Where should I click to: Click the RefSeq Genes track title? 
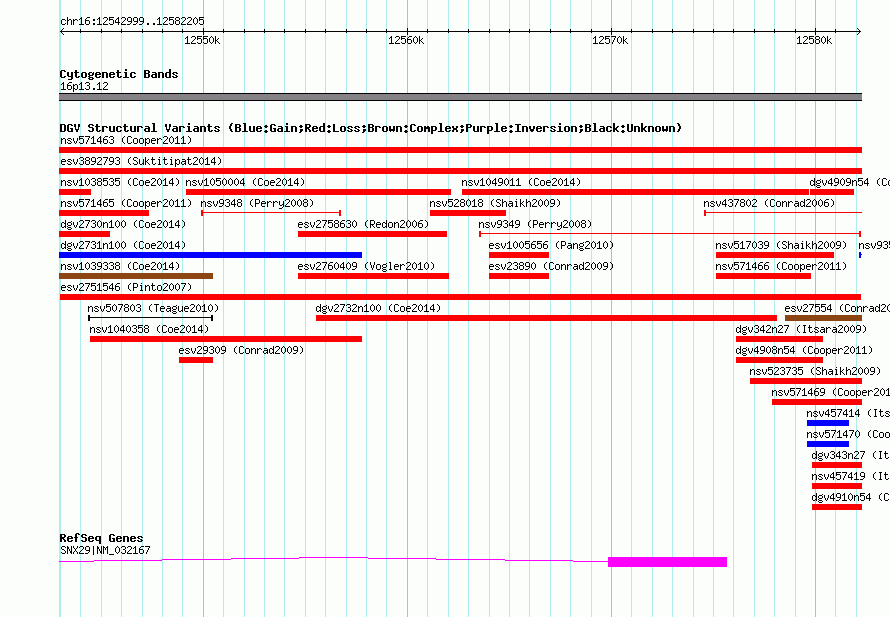click(x=101, y=538)
